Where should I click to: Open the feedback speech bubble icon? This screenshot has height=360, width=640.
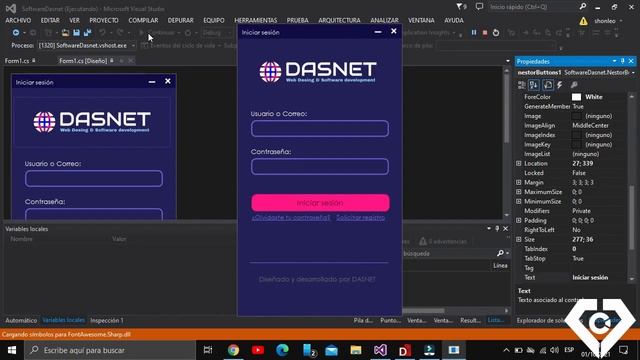[479, 7]
